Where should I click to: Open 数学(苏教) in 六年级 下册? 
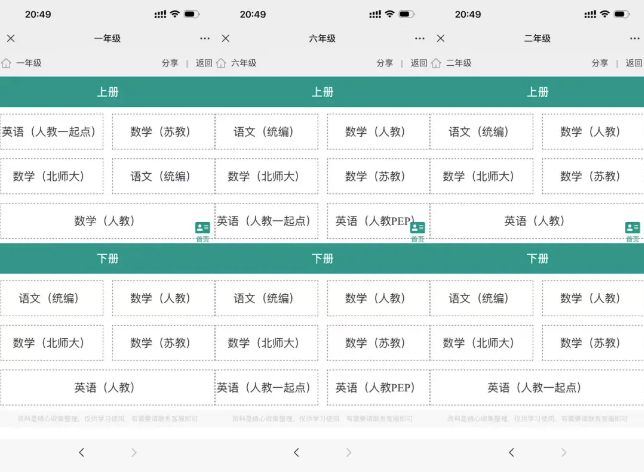tap(378, 343)
